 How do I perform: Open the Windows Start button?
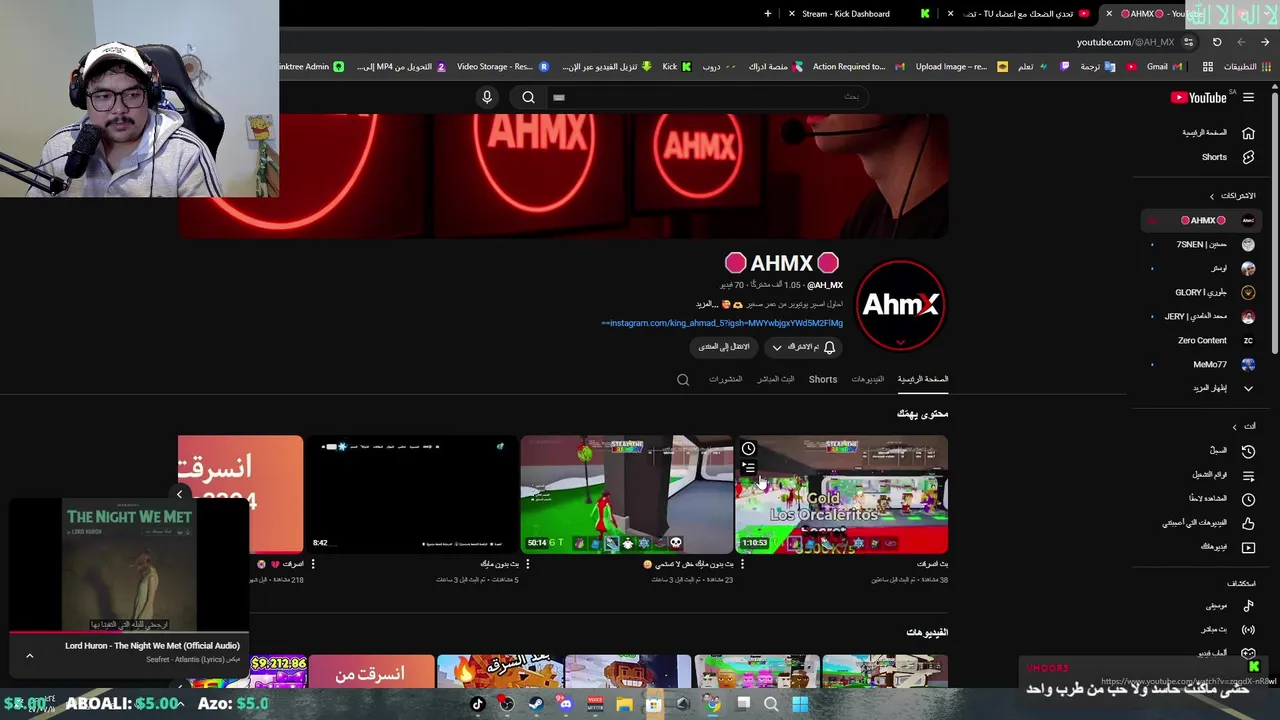800,704
